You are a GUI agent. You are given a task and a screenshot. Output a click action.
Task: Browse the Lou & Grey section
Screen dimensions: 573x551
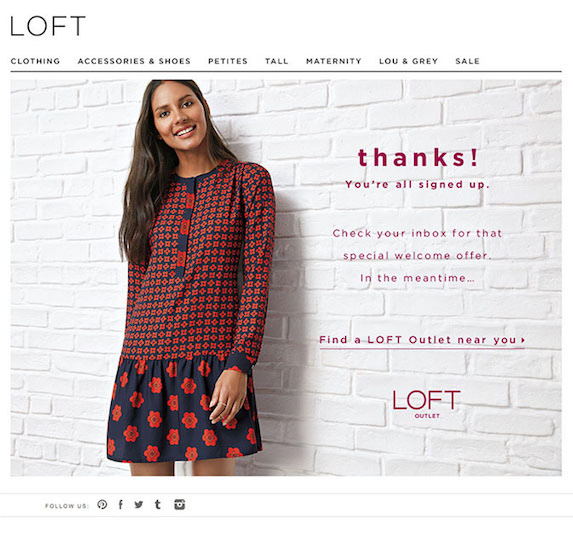tap(409, 61)
